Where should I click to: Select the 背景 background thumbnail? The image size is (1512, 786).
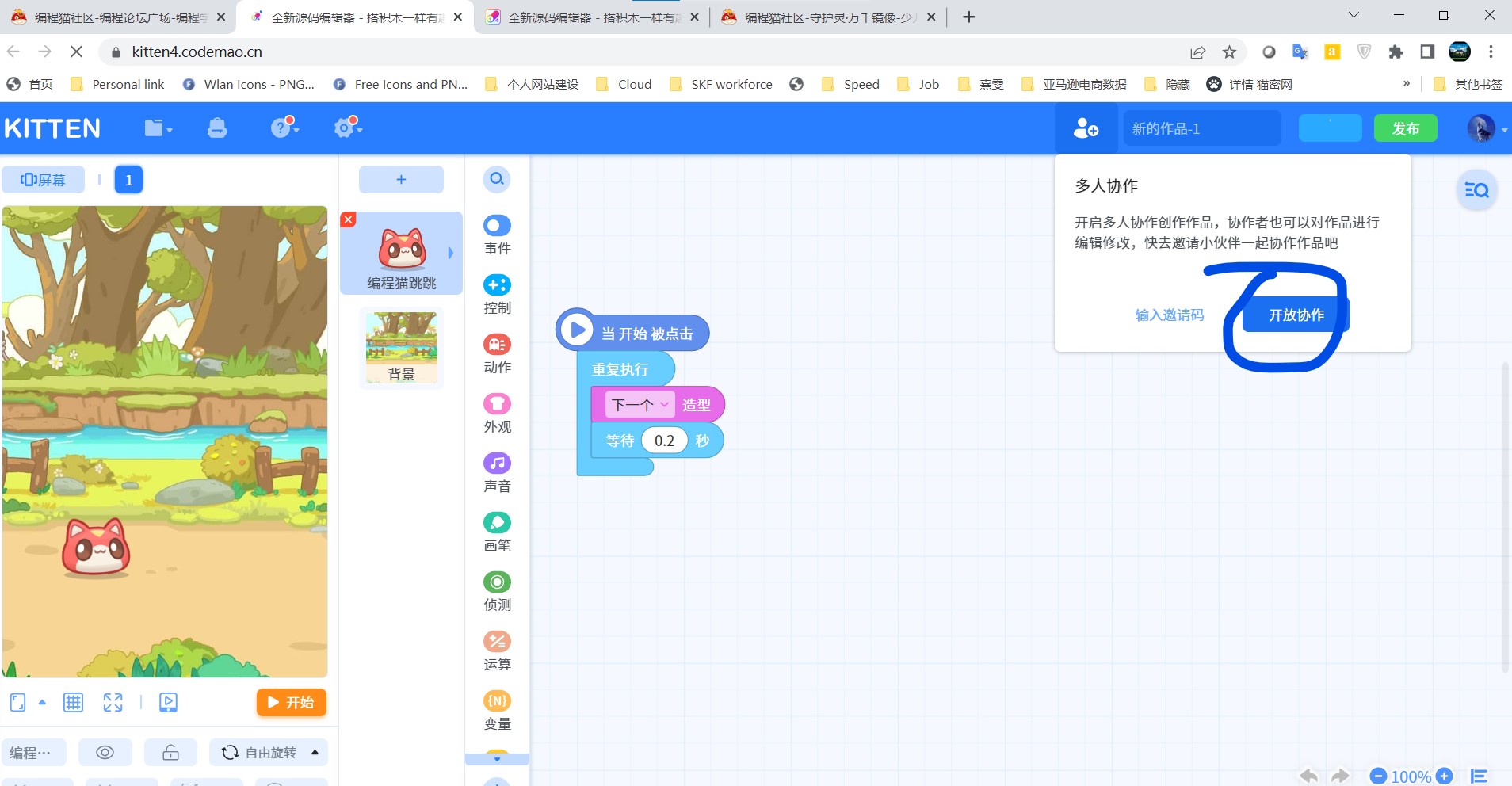401,348
